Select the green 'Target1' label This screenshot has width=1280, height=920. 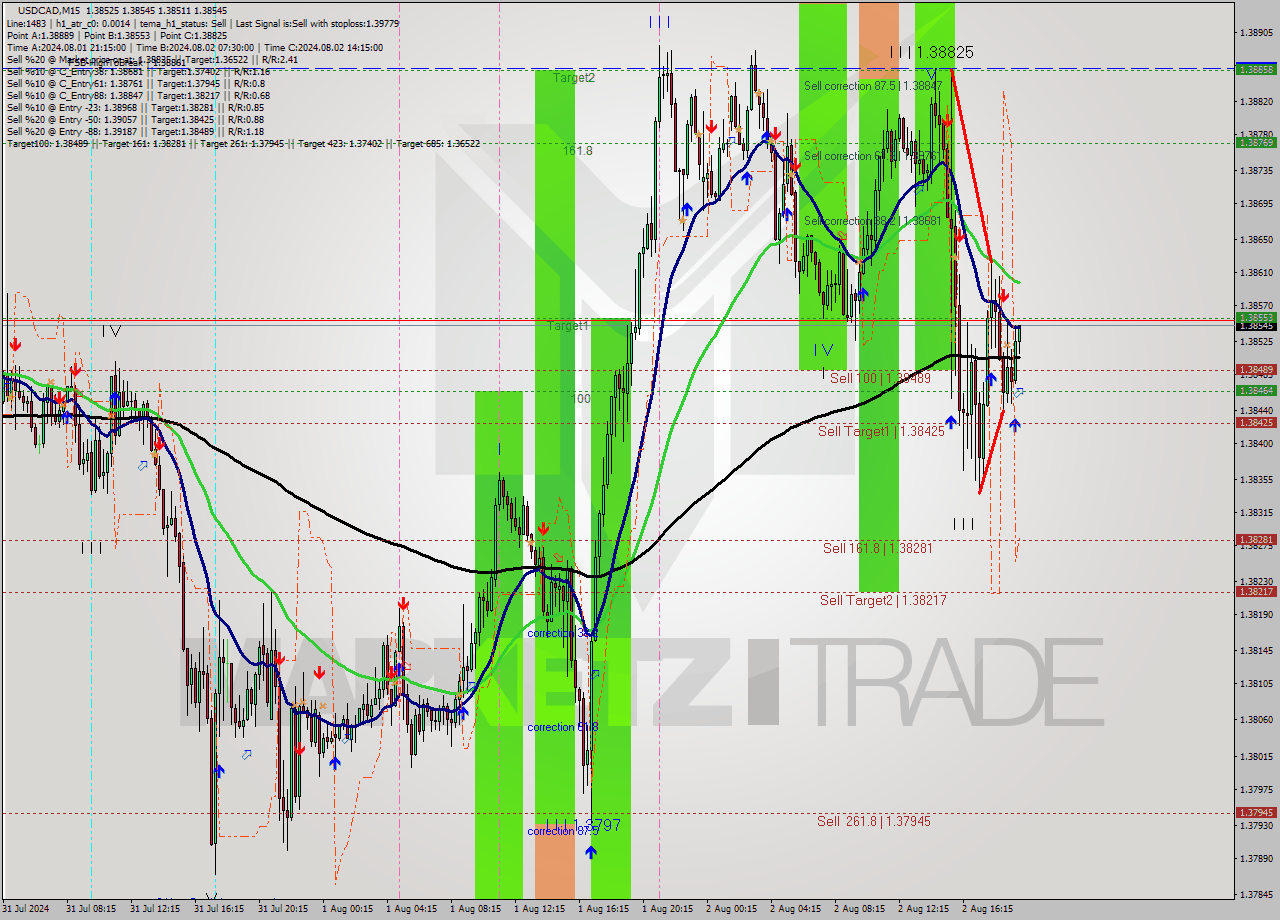[x=568, y=326]
